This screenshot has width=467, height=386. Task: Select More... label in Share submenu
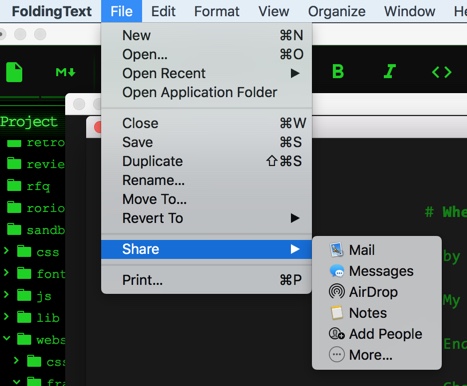(371, 355)
